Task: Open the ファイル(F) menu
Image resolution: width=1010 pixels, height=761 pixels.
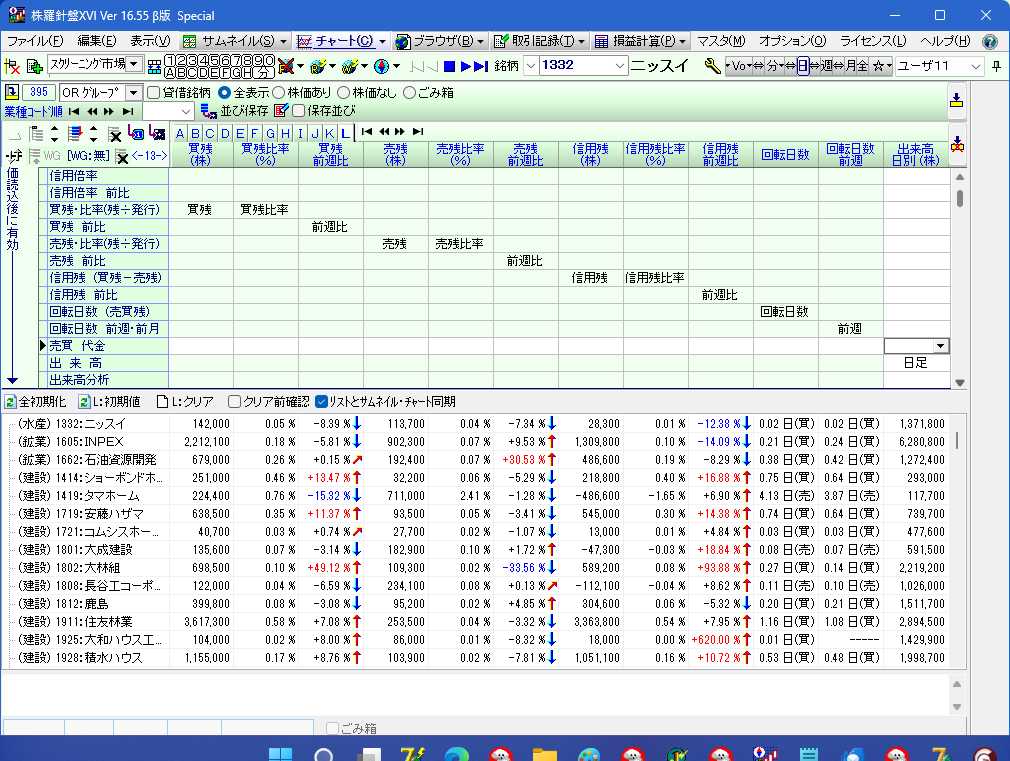Action: [35, 41]
